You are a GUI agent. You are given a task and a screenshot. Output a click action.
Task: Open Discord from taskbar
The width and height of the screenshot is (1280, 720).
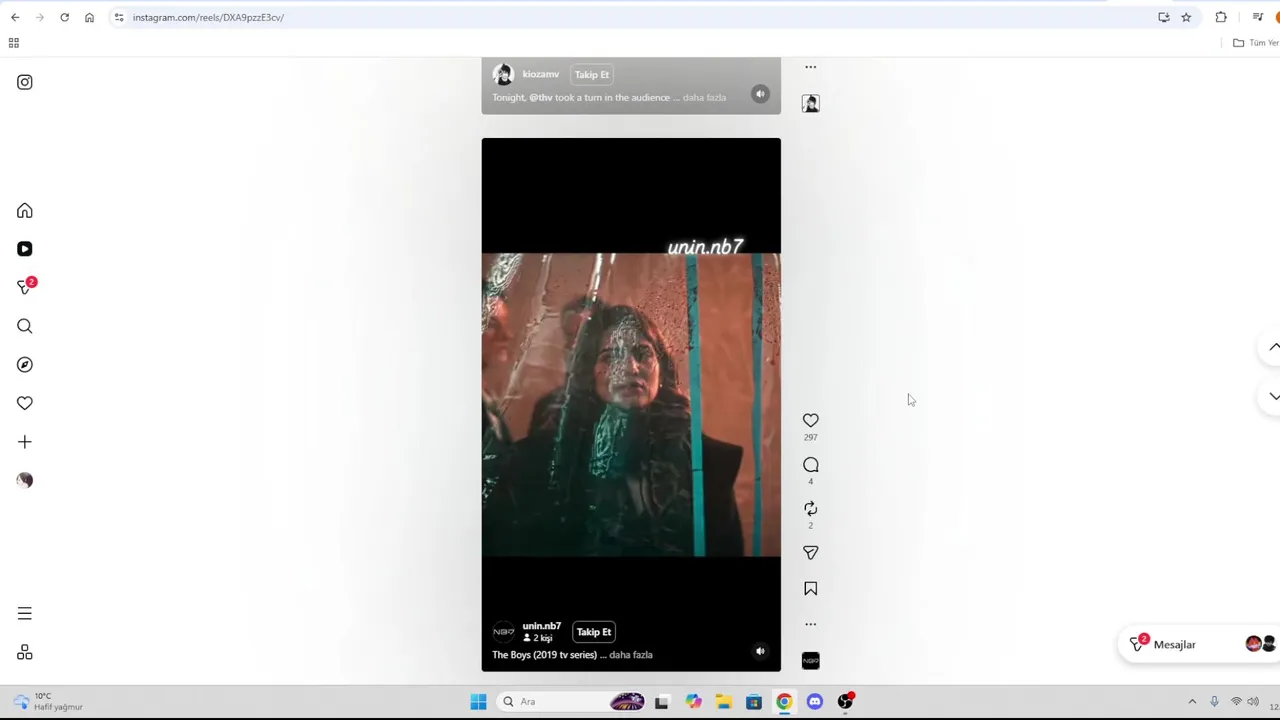click(814, 702)
